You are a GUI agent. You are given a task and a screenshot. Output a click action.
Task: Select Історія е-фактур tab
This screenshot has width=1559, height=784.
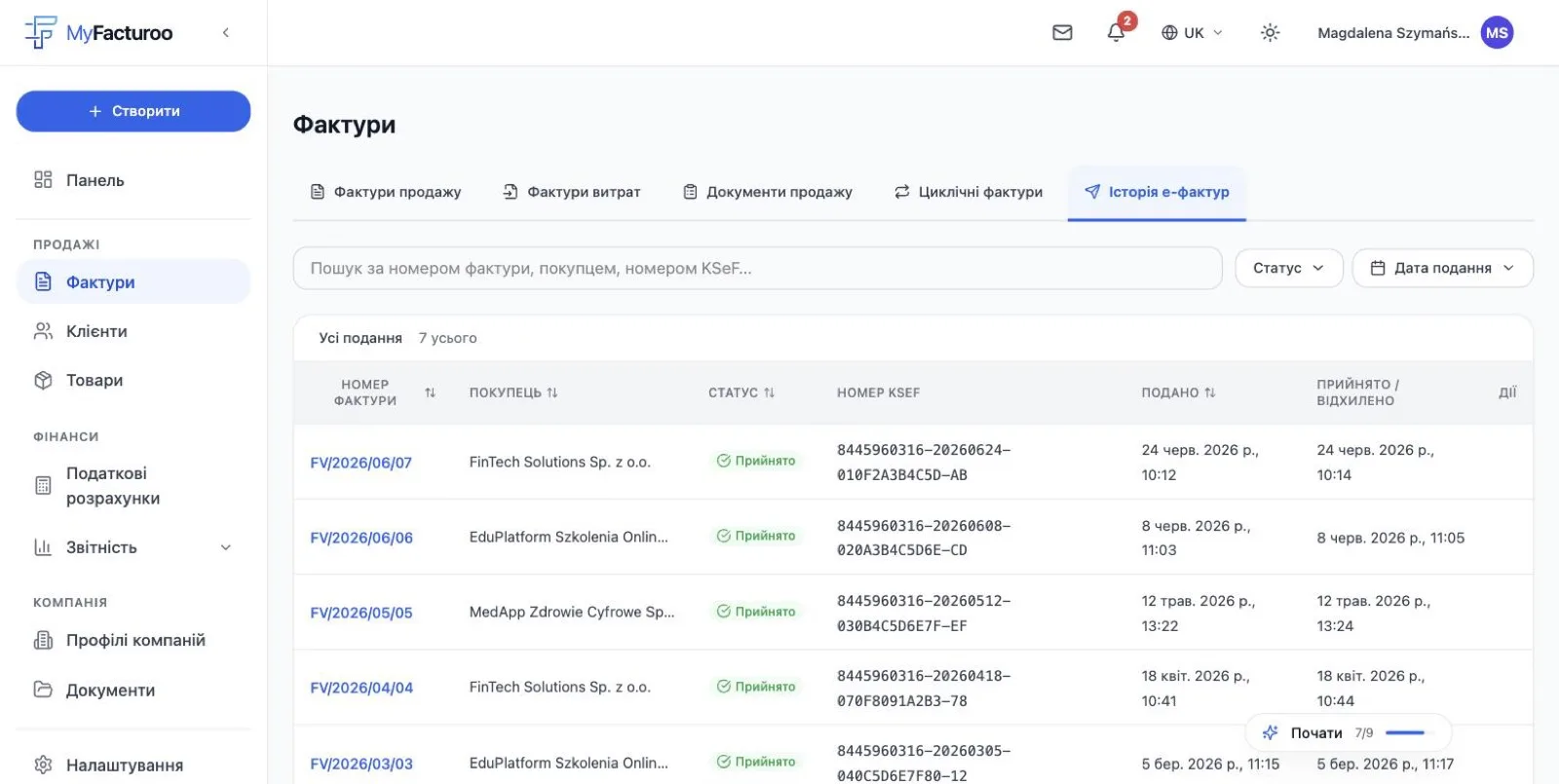point(1157,192)
